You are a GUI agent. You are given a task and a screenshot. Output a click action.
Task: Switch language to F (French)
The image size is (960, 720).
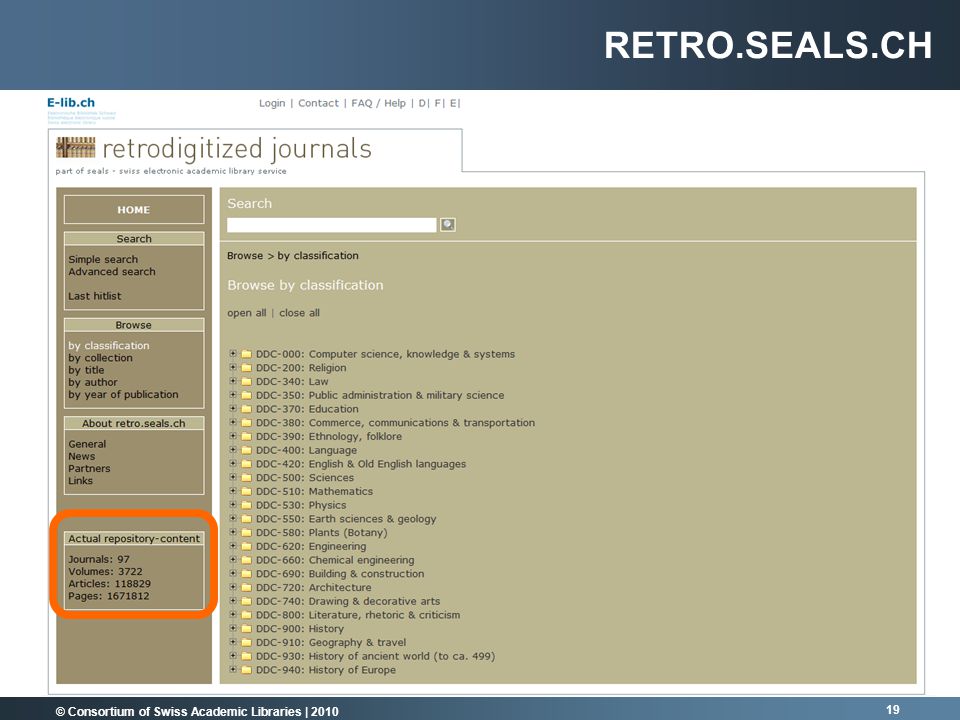(438, 103)
